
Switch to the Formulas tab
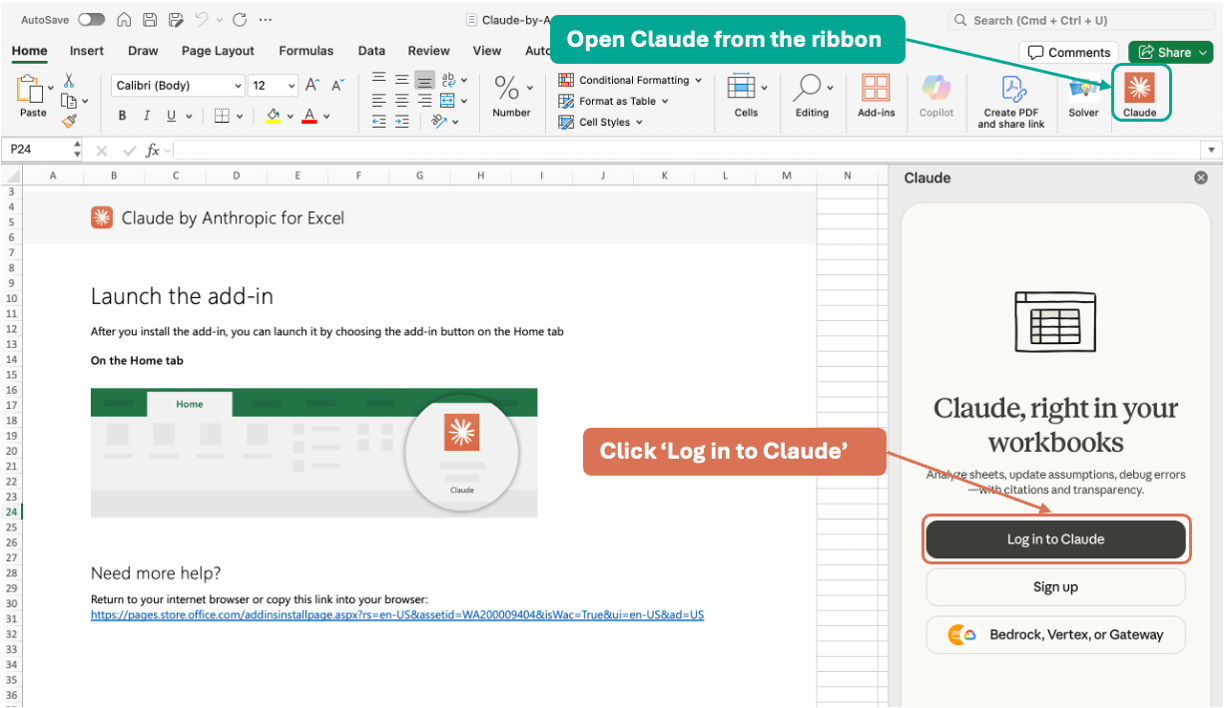(x=306, y=51)
